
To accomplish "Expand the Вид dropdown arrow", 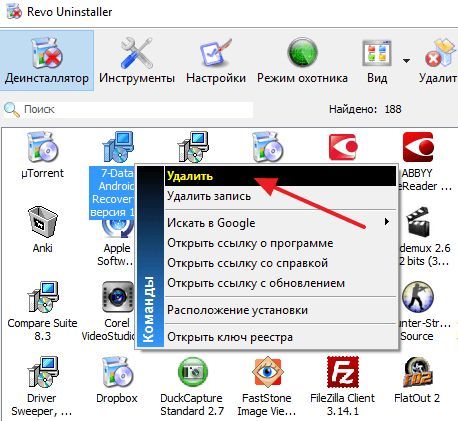I will (406, 61).
